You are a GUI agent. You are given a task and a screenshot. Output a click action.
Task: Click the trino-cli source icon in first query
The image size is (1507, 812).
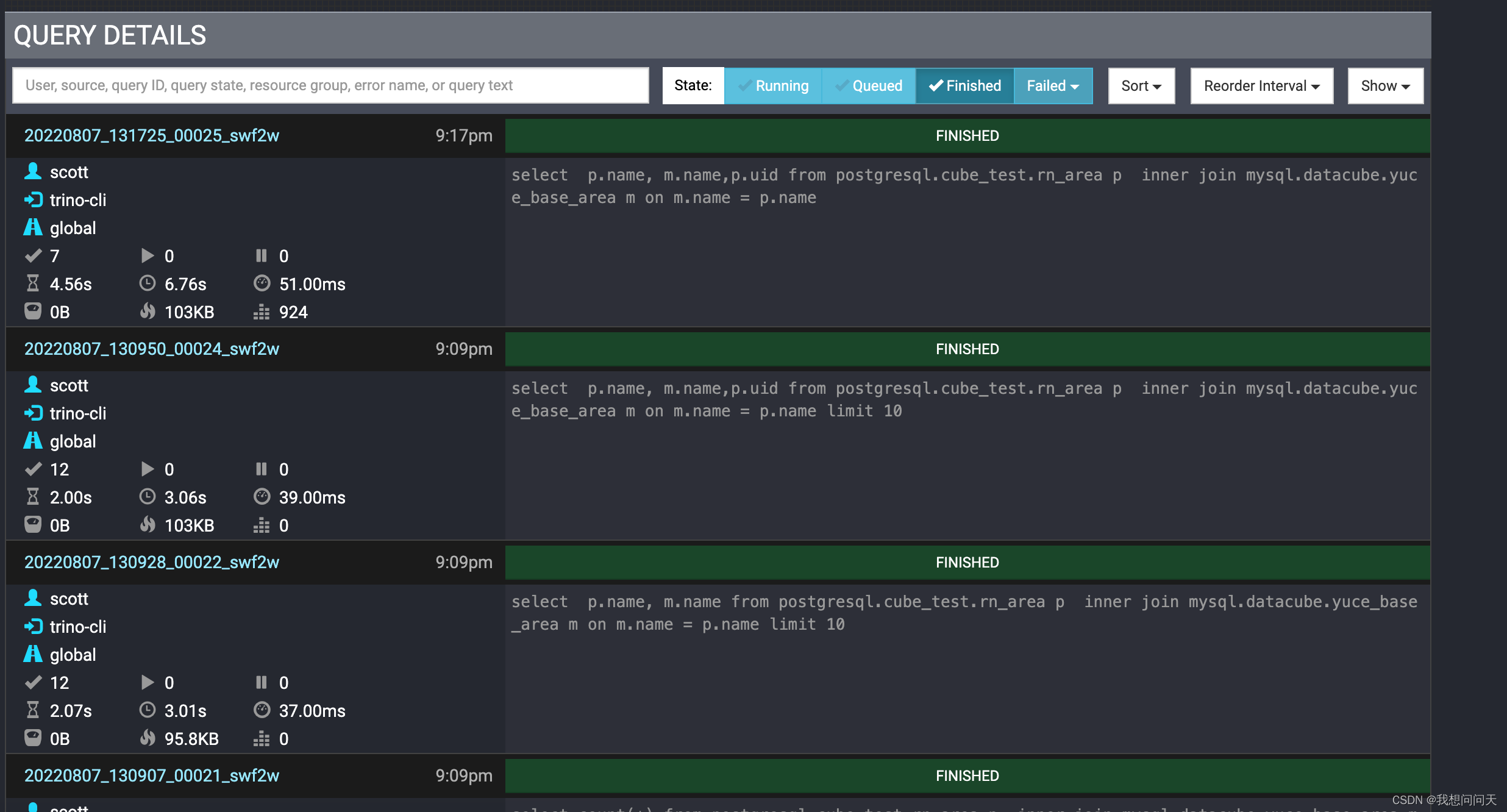coord(33,199)
